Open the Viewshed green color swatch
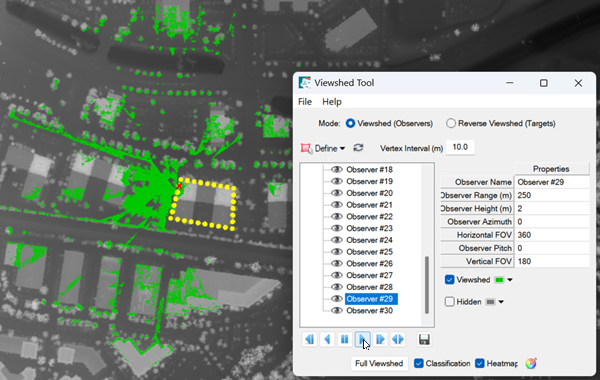The image size is (600, 380). click(x=499, y=280)
